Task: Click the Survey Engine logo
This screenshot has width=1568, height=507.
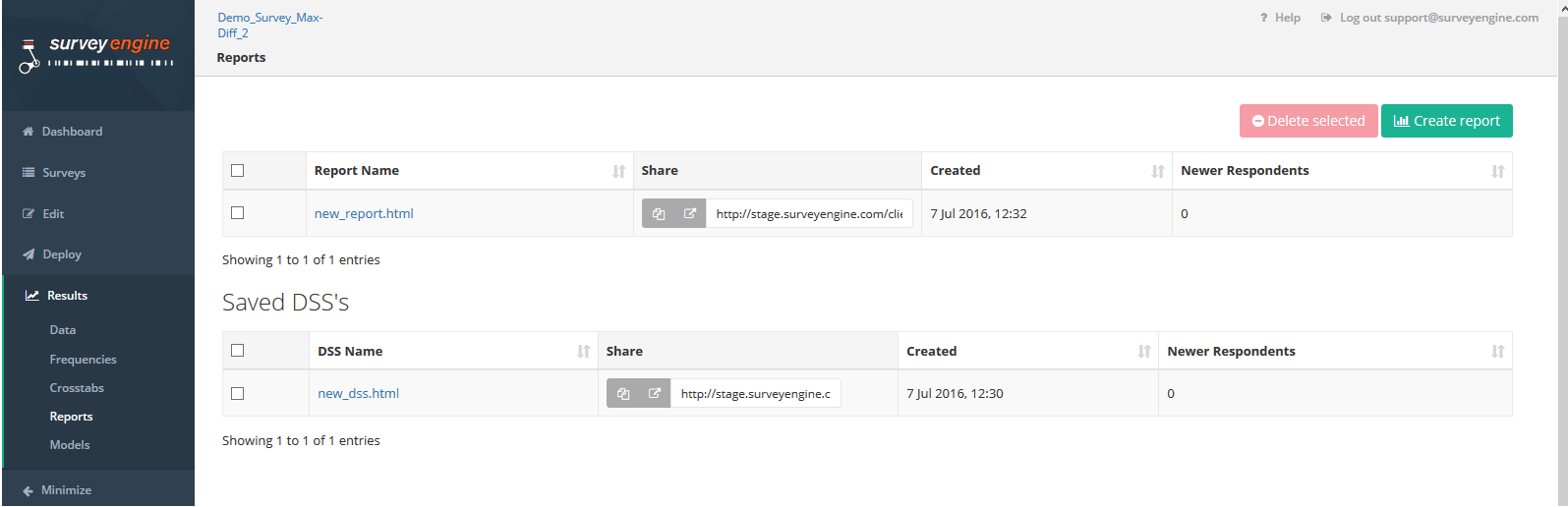Action: pyautogui.click(x=97, y=53)
